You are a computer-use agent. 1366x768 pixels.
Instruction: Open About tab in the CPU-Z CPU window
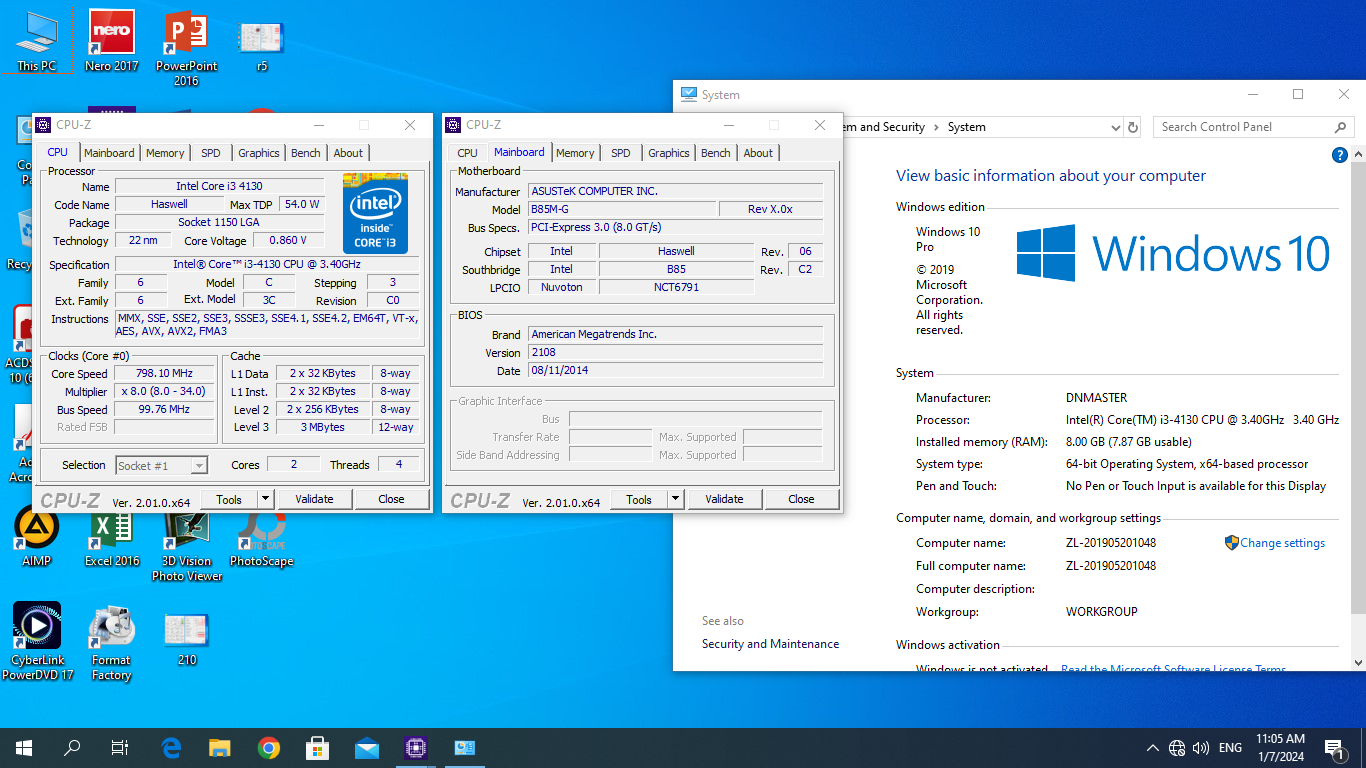[x=348, y=153]
